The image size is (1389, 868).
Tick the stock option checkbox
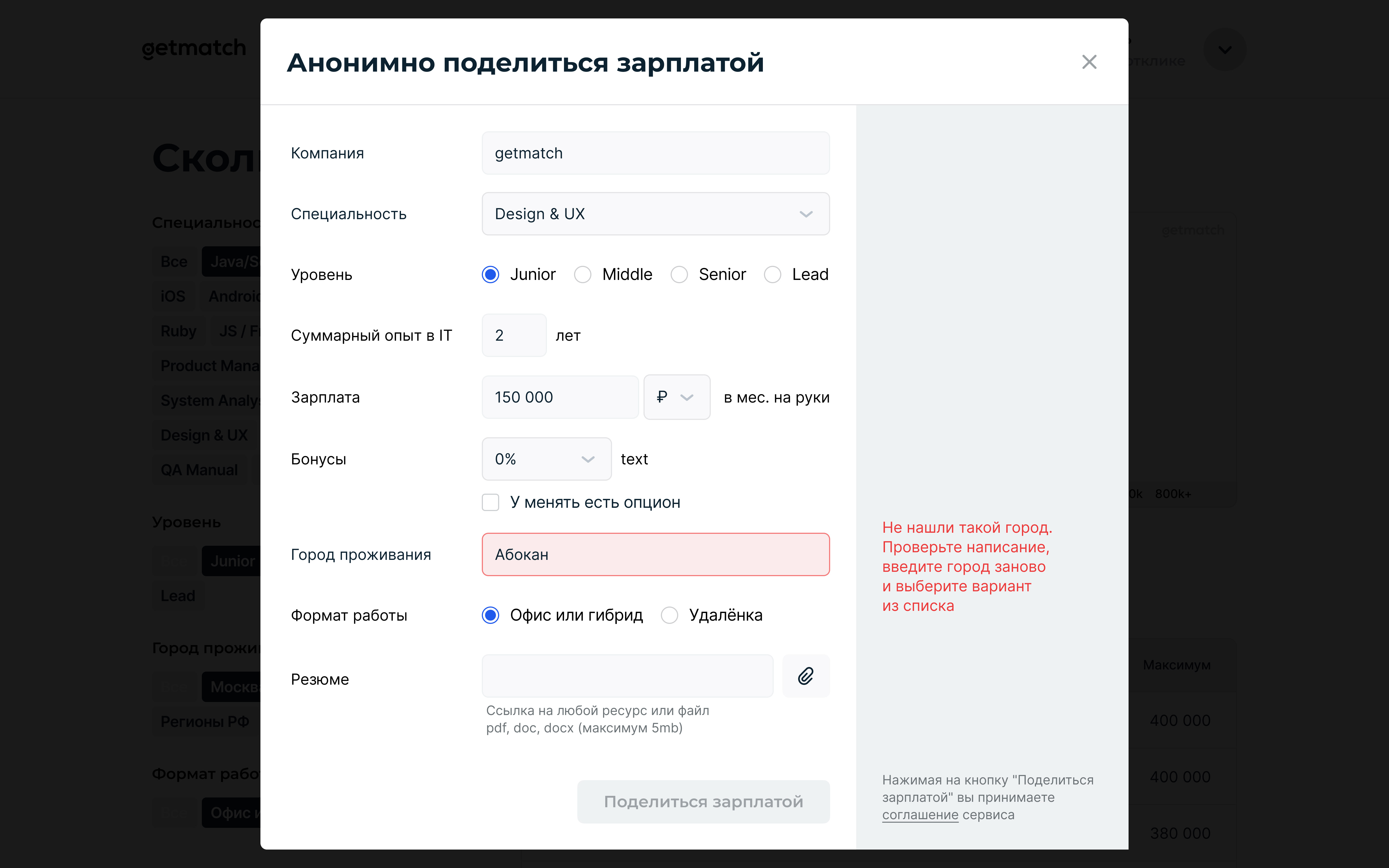[x=491, y=502]
